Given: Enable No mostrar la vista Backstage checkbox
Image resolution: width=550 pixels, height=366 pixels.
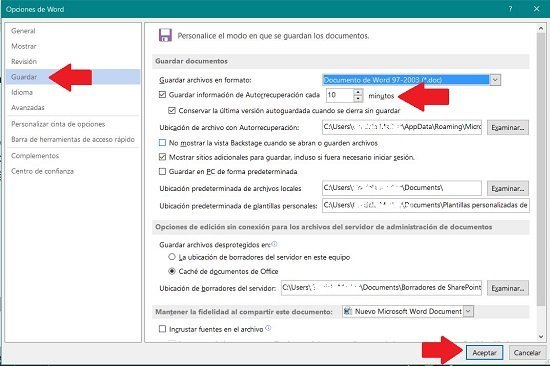Looking at the screenshot, I should pos(162,143).
